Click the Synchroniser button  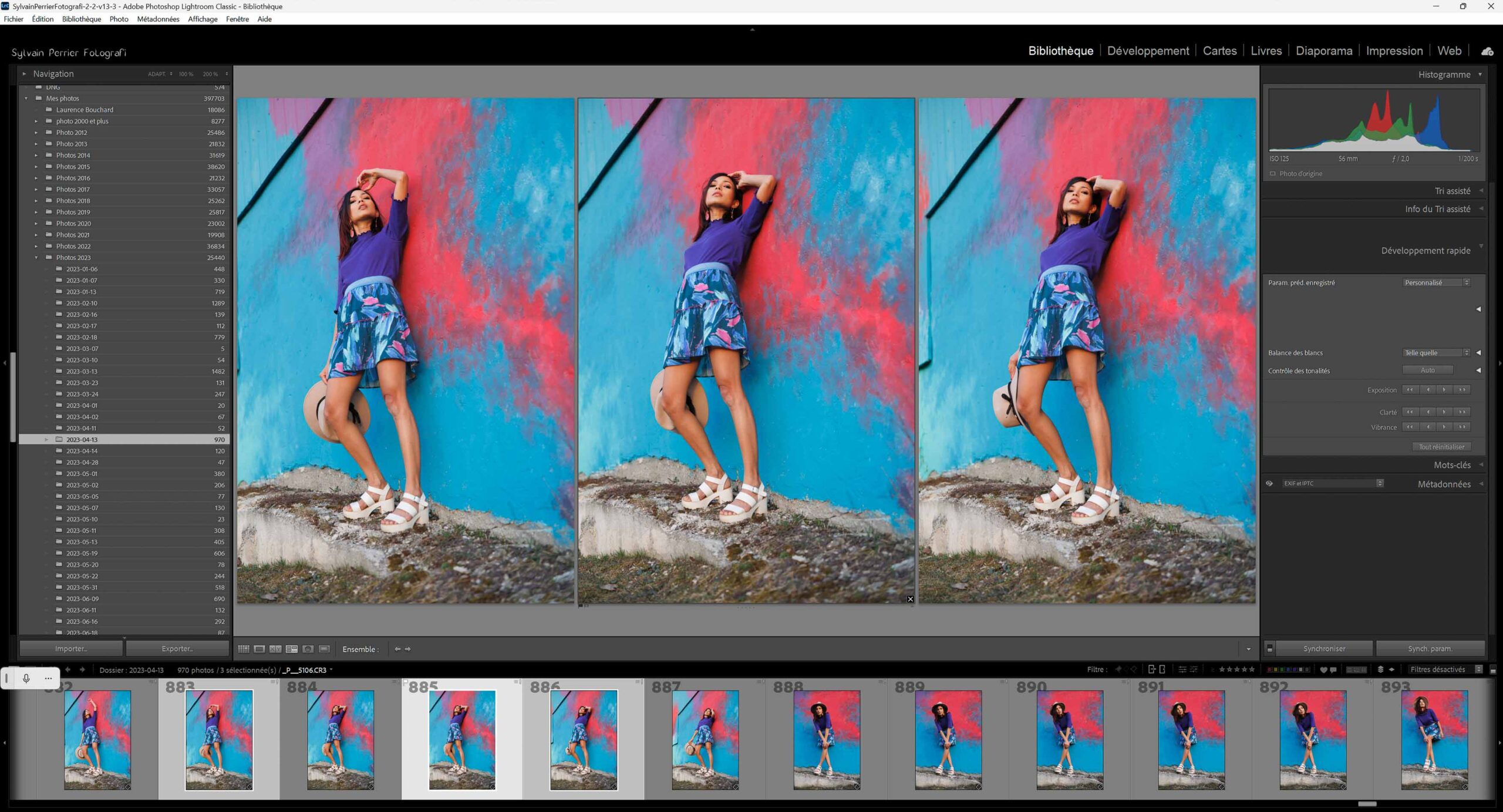point(1324,648)
